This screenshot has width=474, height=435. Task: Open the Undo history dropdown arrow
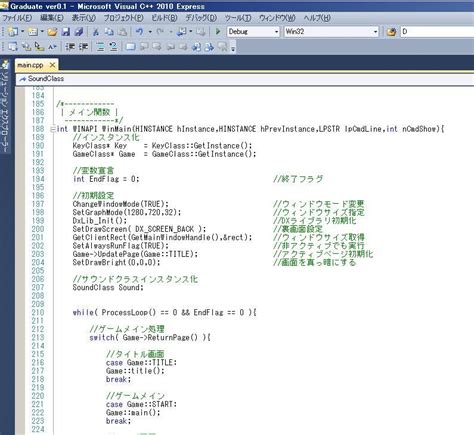tap(150, 32)
